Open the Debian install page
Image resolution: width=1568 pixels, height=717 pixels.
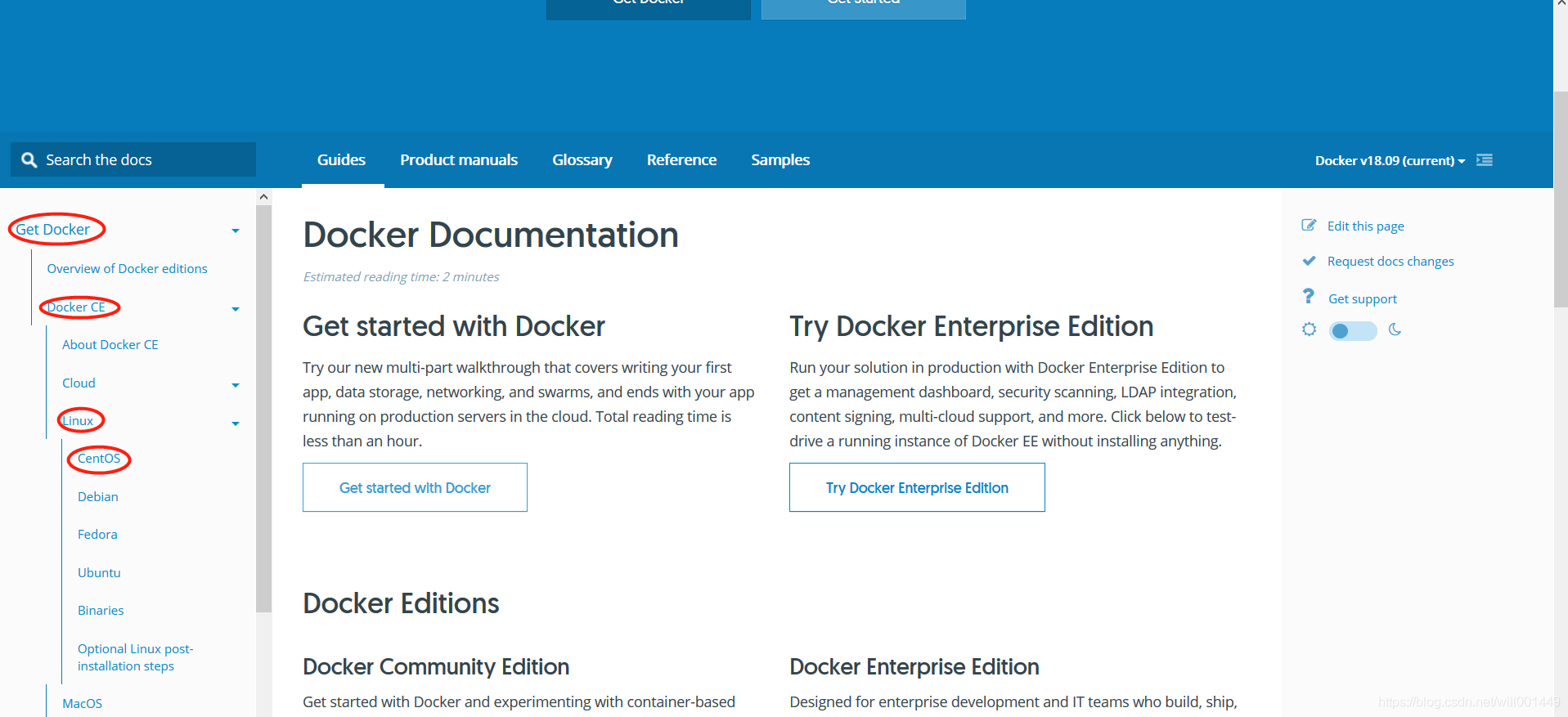pyautogui.click(x=98, y=496)
